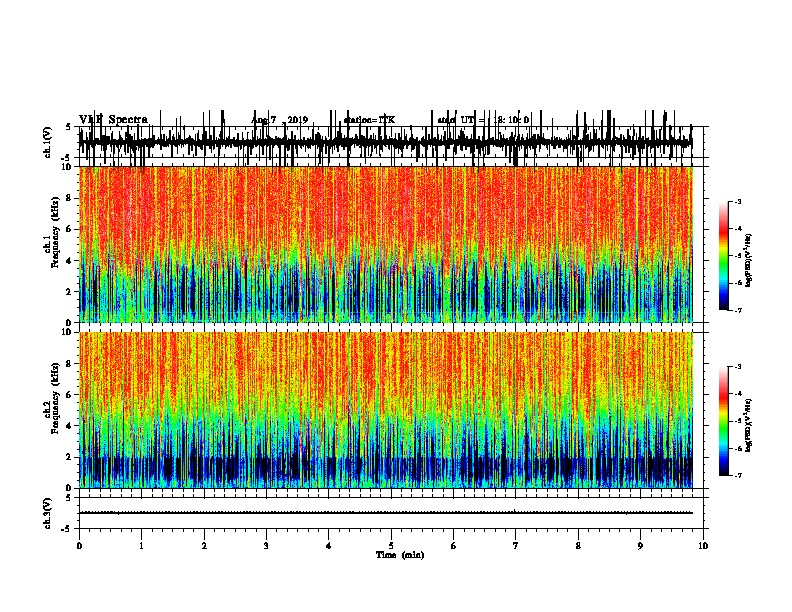Click the '2' kHz tick on ch.2 frequency axis
The height and width of the screenshot is (612, 792).
tap(70, 457)
